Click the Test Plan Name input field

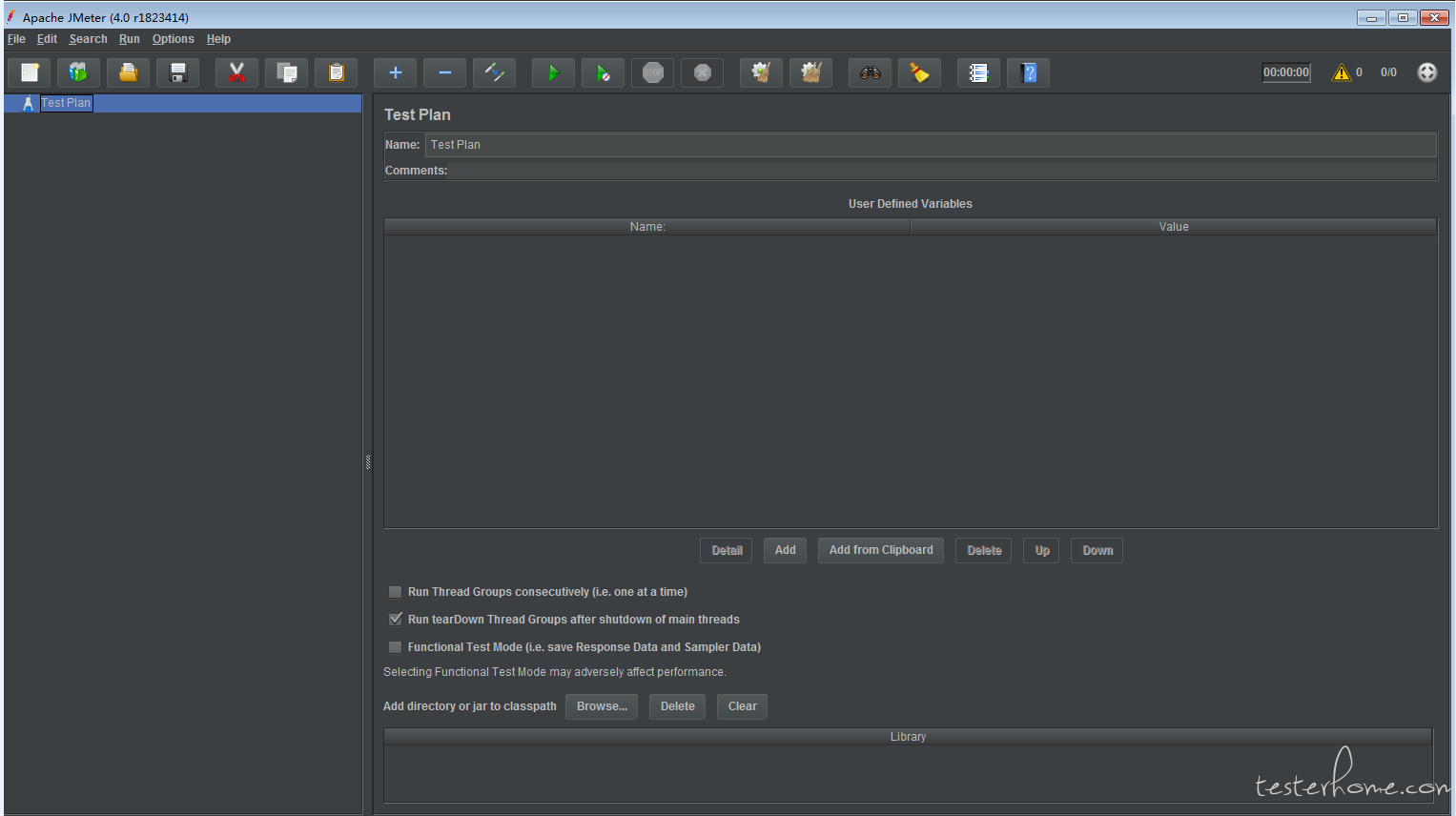[x=930, y=145]
